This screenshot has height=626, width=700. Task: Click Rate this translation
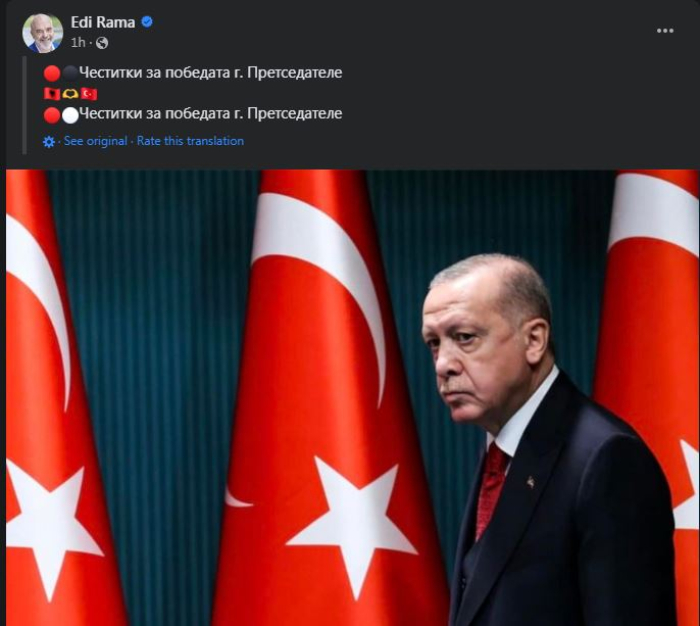click(190, 141)
